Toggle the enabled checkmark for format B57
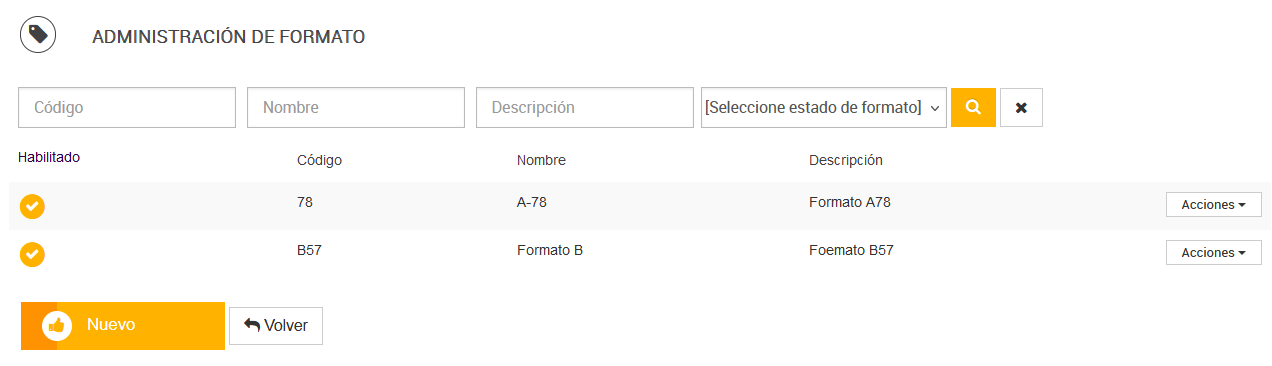Image resolution: width=1272 pixels, height=366 pixels. pyautogui.click(x=32, y=254)
